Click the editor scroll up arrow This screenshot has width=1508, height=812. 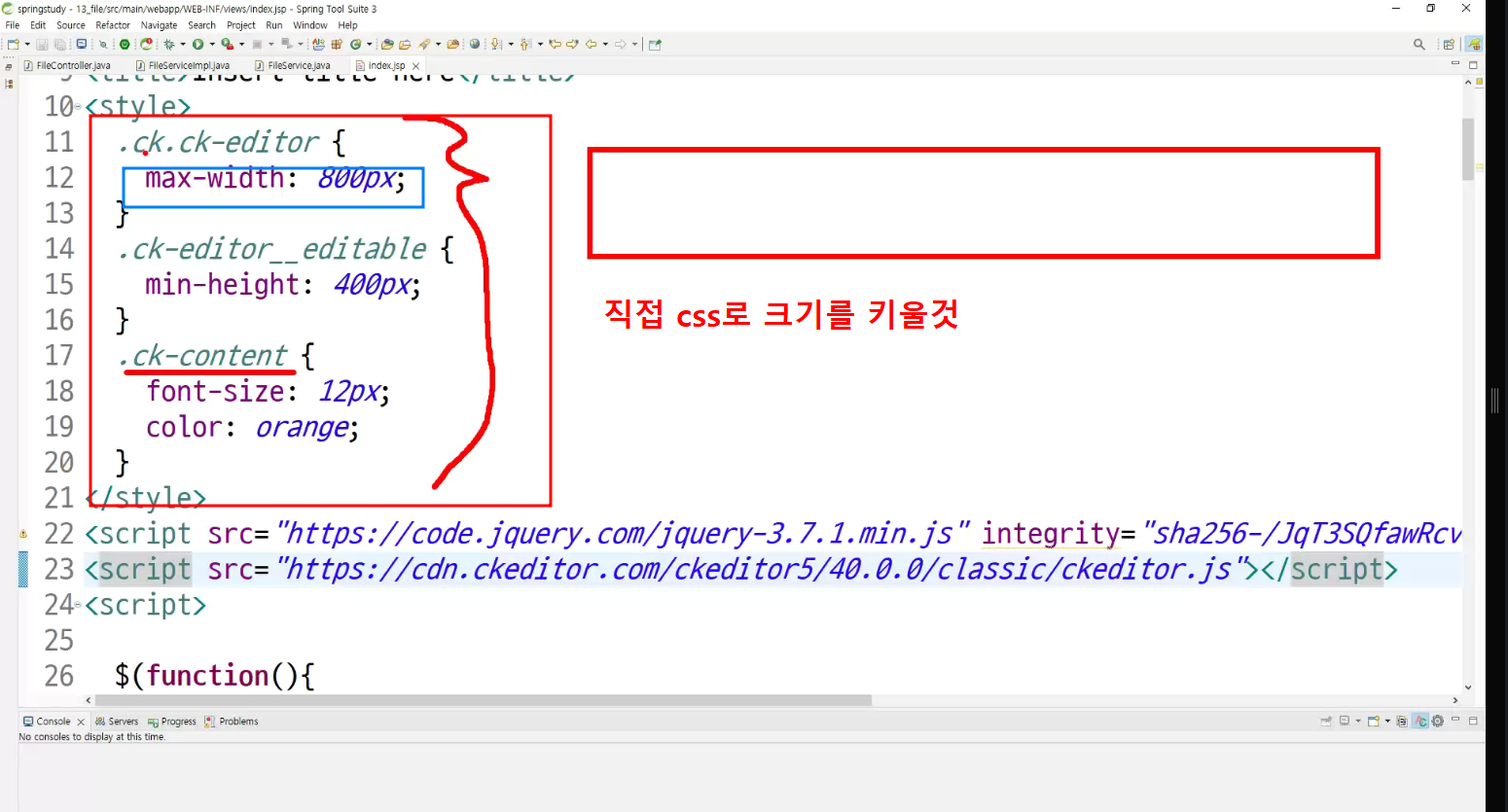[1468, 82]
